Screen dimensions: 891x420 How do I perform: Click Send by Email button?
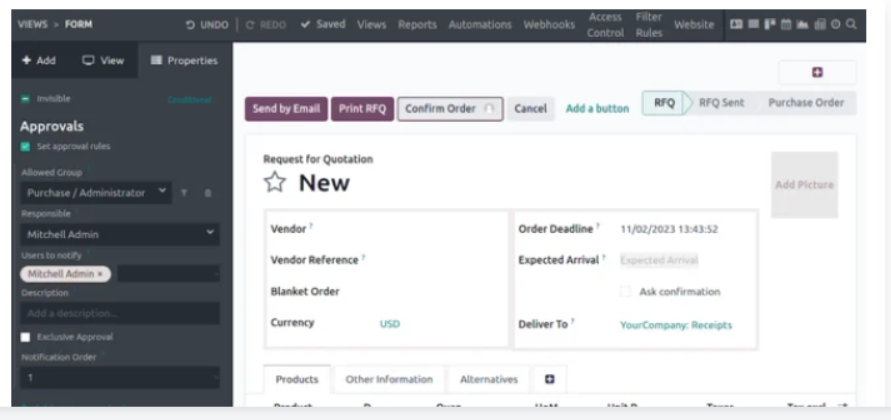(286, 109)
